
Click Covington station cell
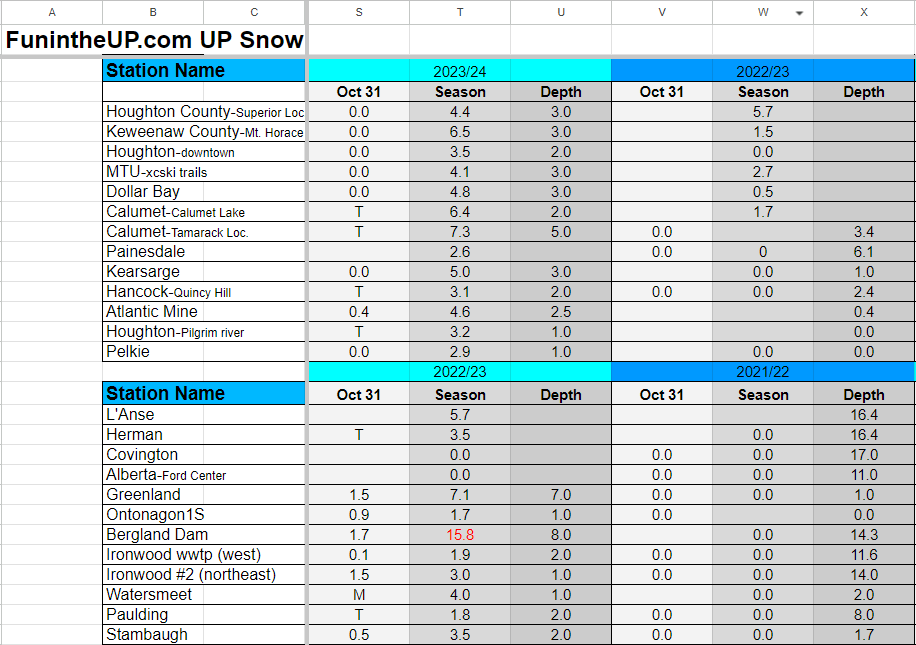(x=204, y=455)
